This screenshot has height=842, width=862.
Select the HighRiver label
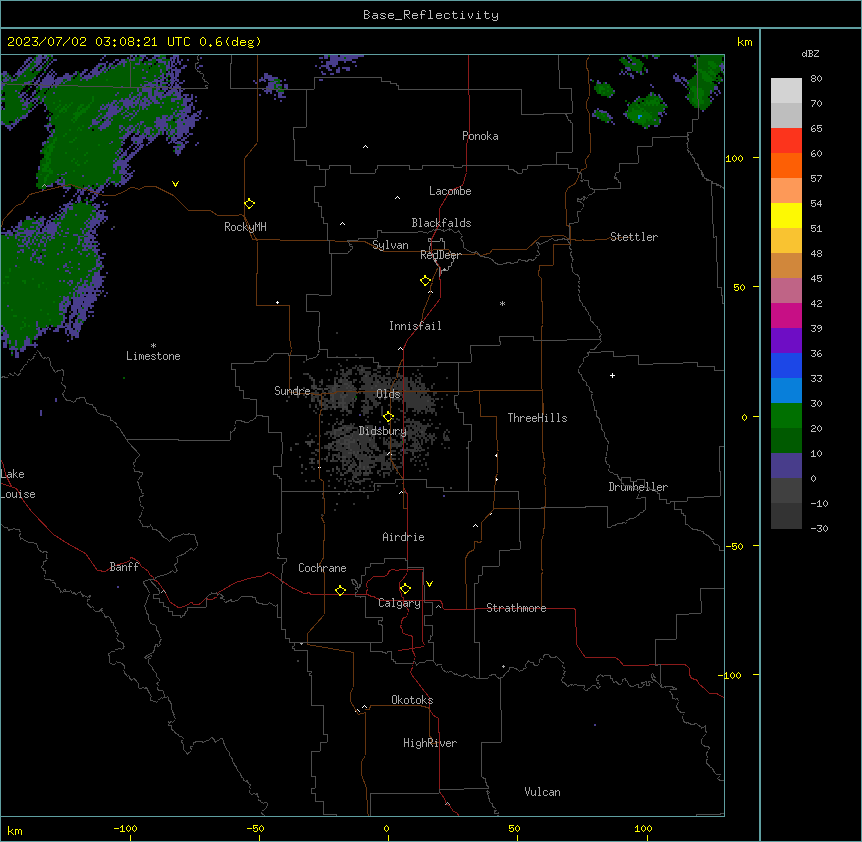(430, 743)
